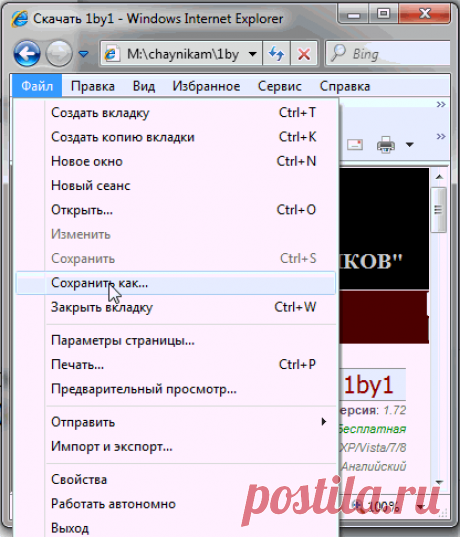The image size is (460, 537).
Task: Click the Back navigation arrow button
Action: tap(27, 53)
